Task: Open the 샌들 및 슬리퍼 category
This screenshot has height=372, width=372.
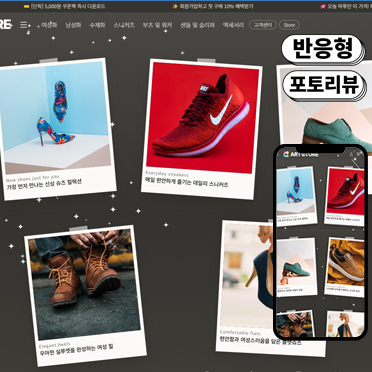Action: pos(198,25)
